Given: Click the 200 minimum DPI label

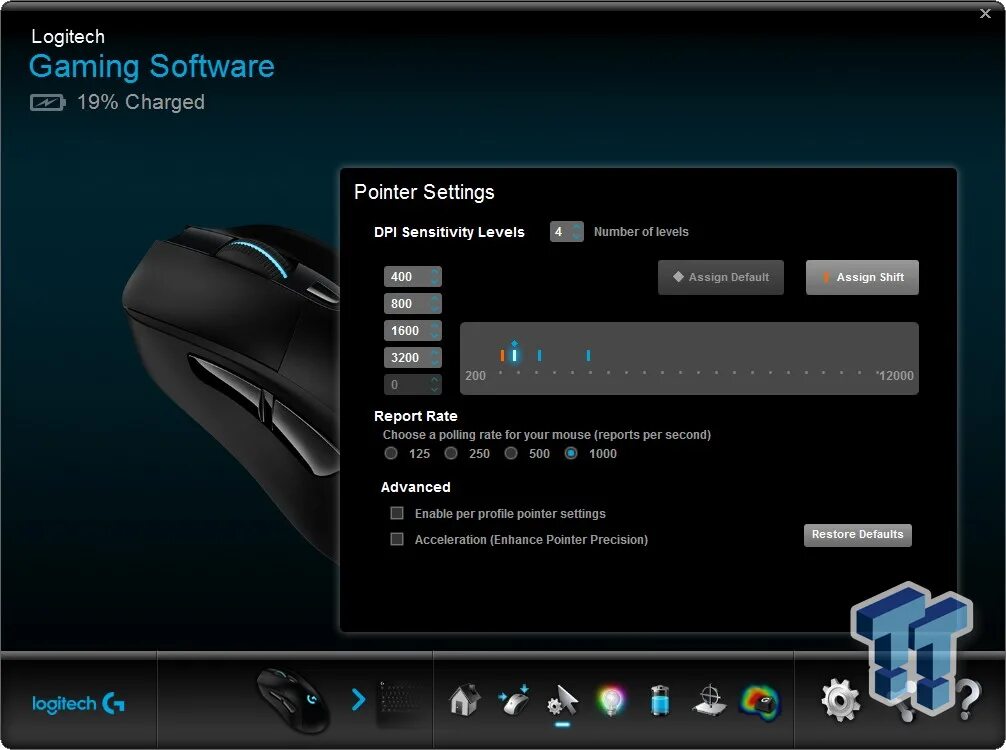Looking at the screenshot, I should (x=475, y=376).
